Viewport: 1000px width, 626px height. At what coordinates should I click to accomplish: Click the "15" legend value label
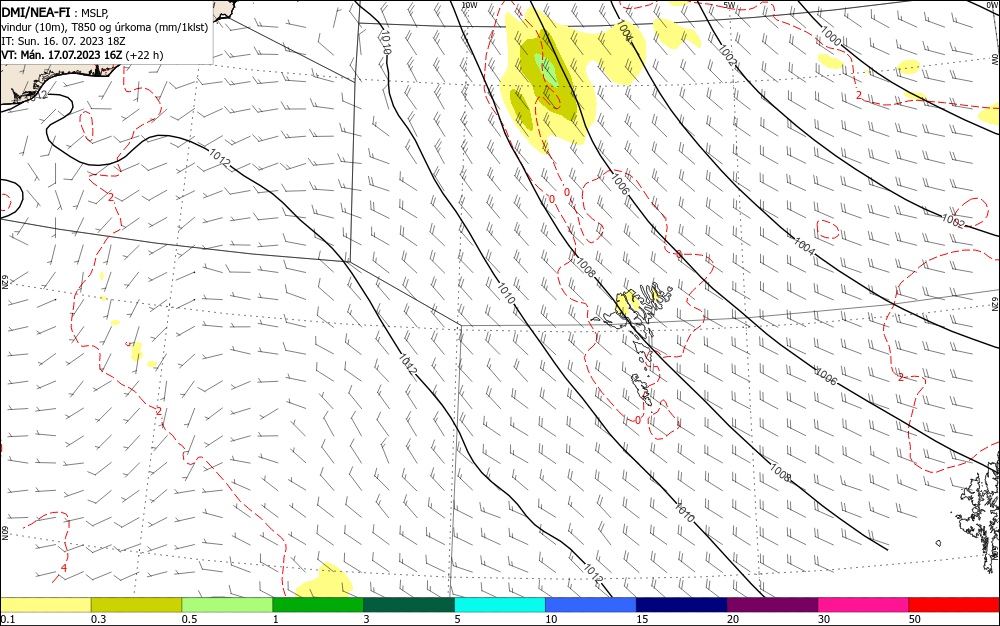(642, 619)
